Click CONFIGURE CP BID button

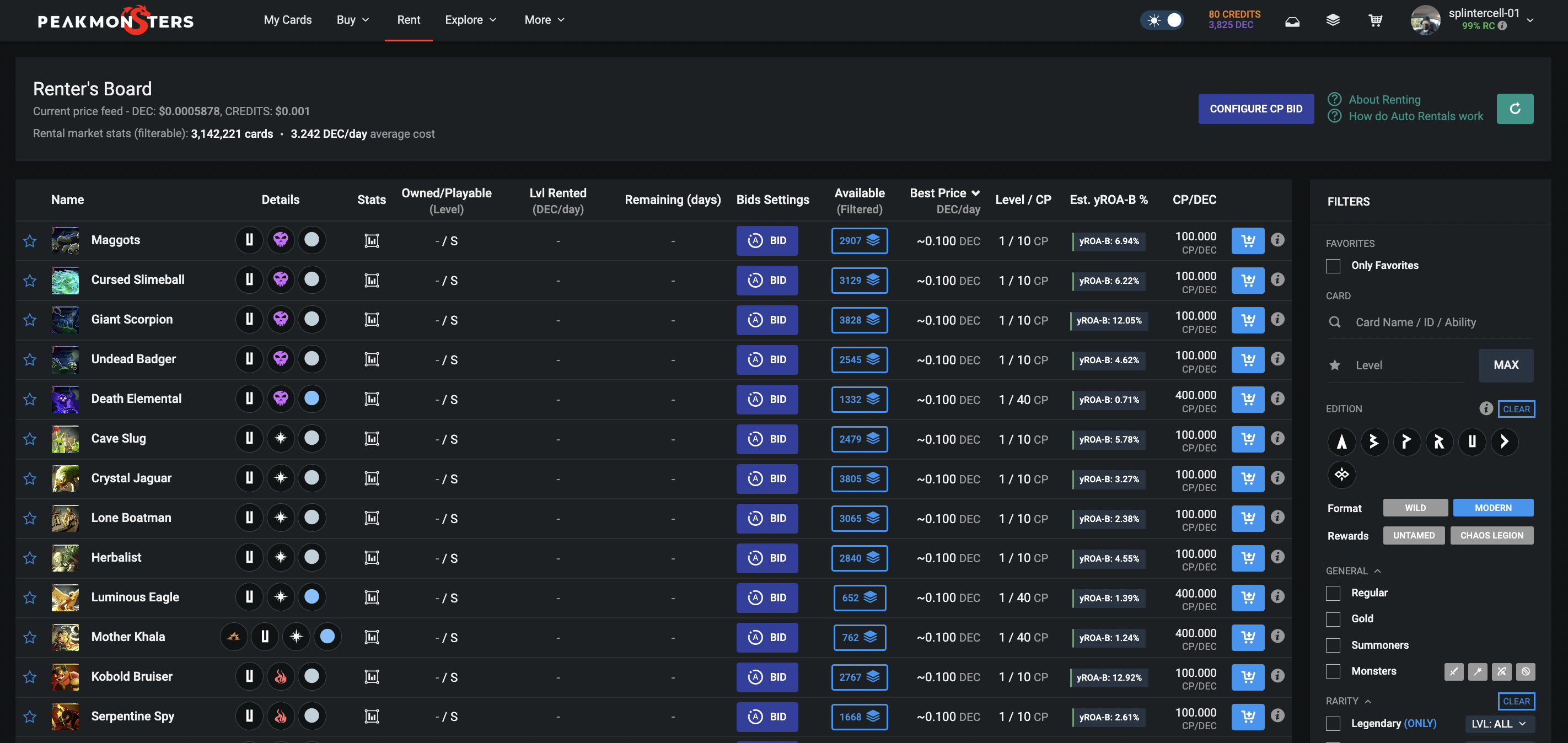[1256, 109]
